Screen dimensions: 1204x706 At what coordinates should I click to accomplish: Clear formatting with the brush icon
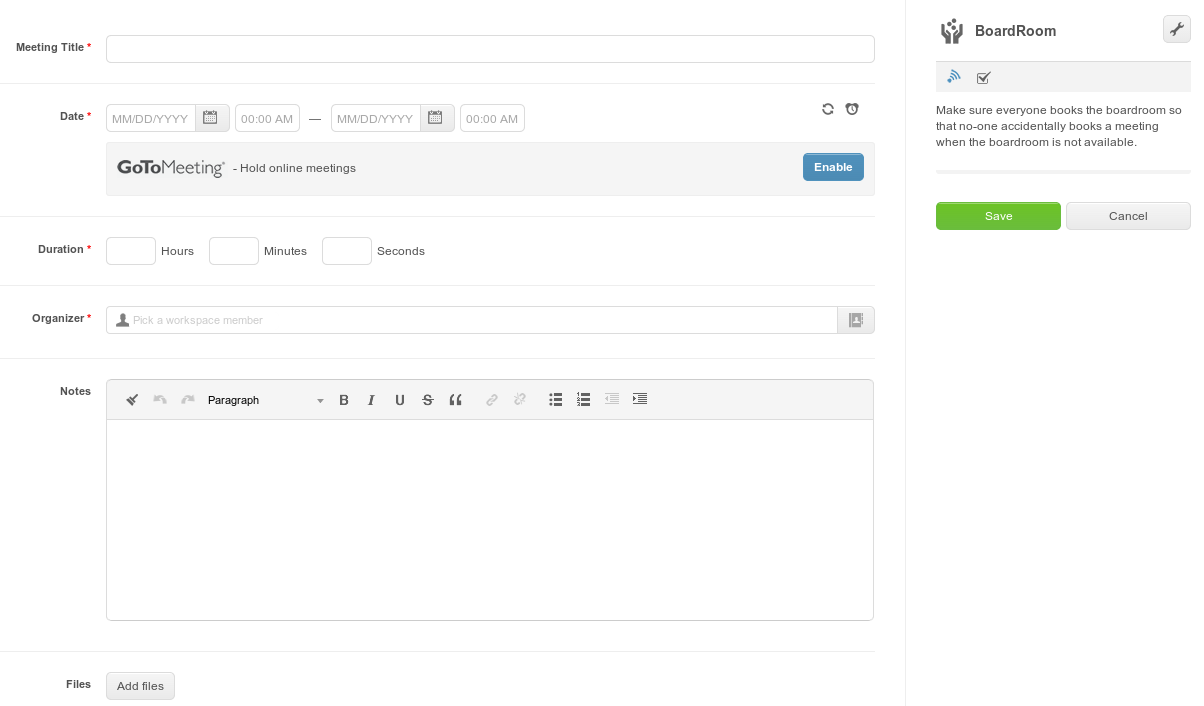tap(132, 400)
